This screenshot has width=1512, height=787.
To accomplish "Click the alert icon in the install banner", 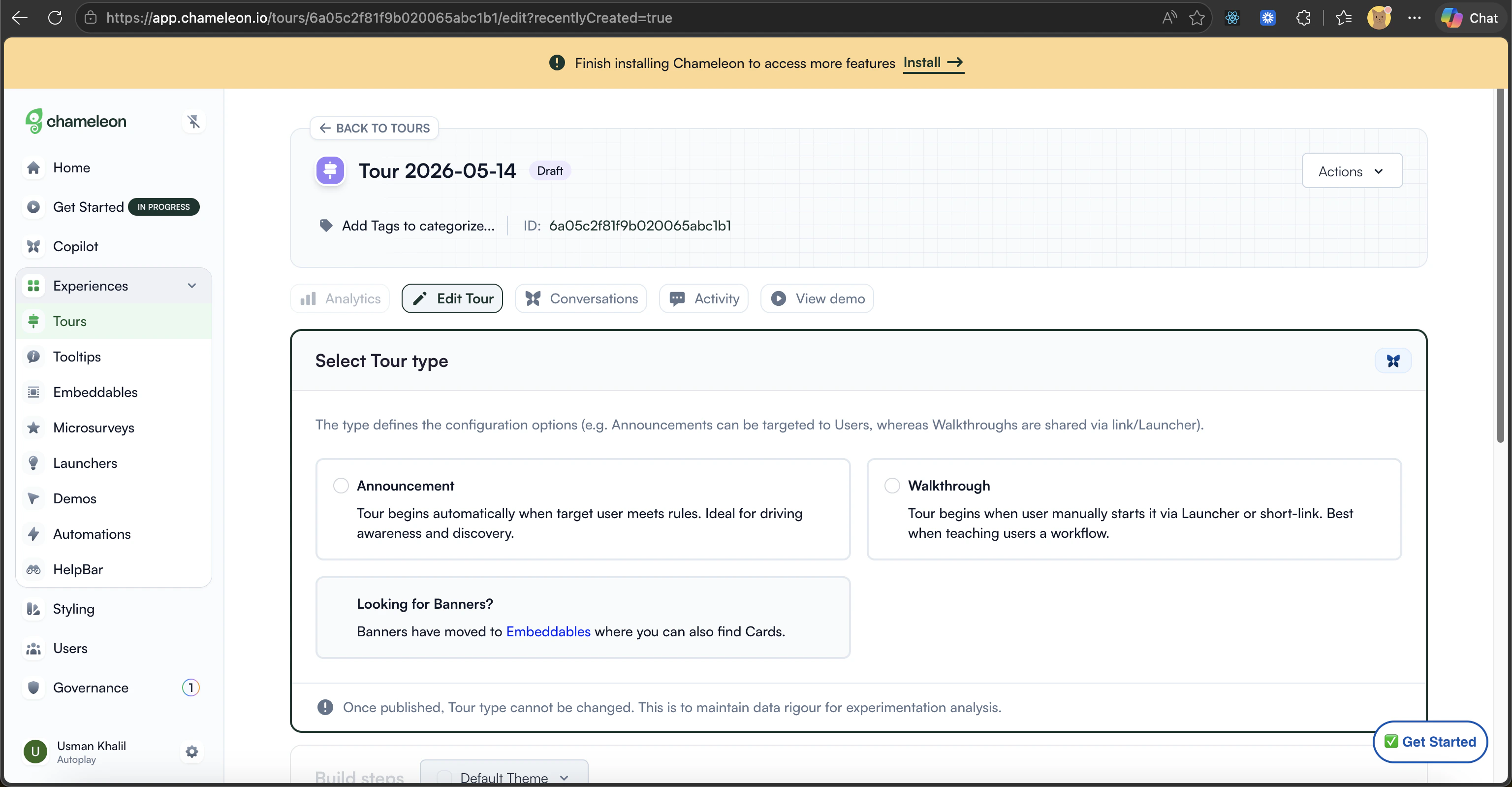I will coord(557,62).
